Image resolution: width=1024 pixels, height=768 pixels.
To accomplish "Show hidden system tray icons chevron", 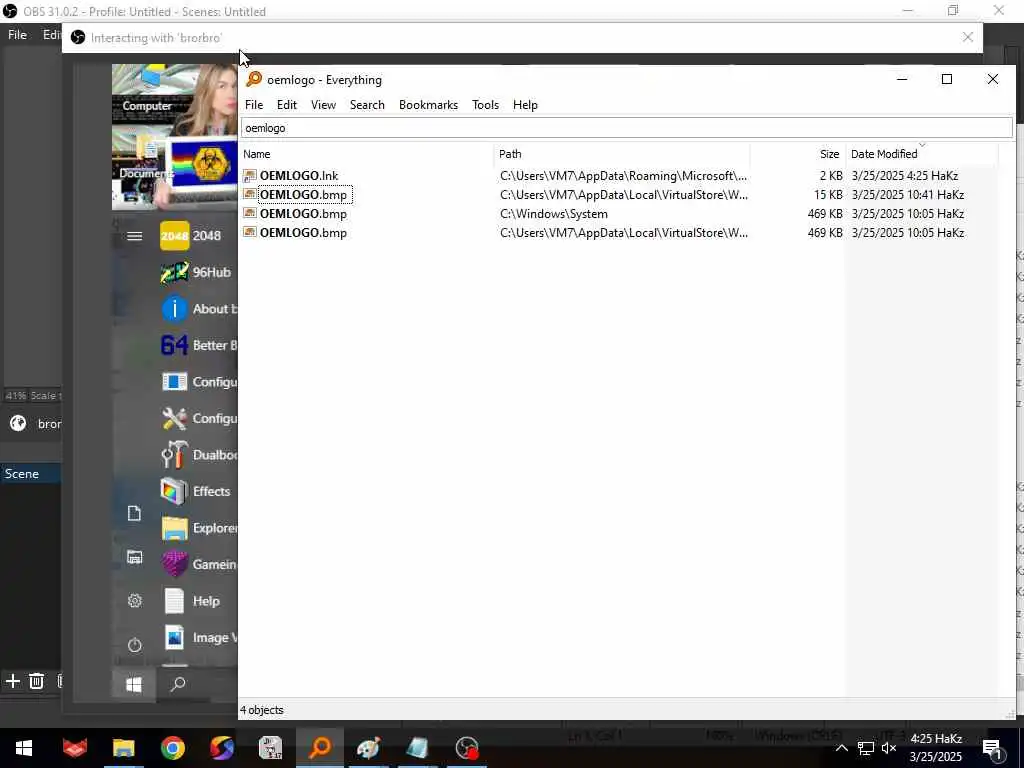I will click(x=841, y=748).
